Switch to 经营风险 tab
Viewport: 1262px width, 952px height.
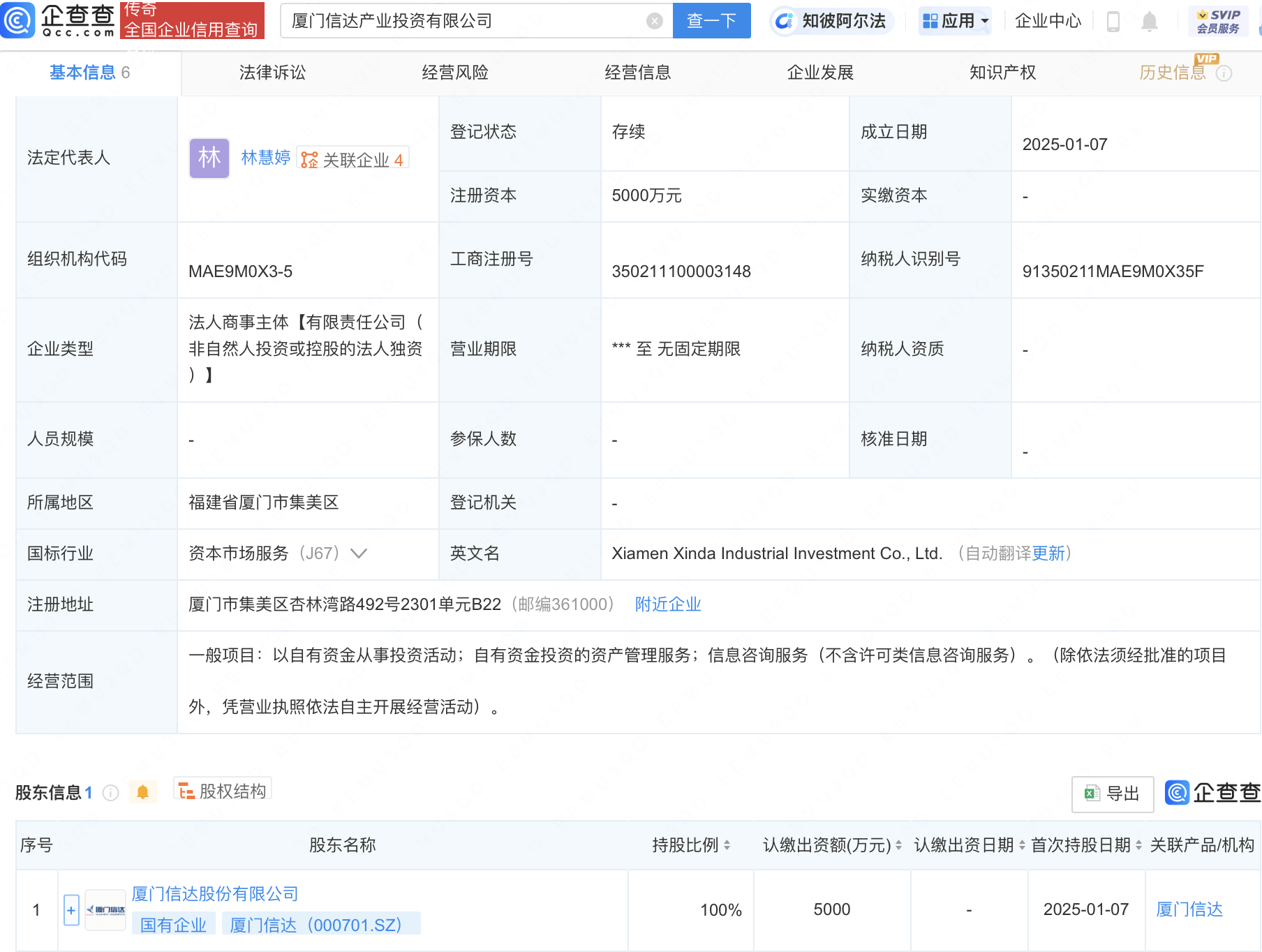tap(455, 73)
